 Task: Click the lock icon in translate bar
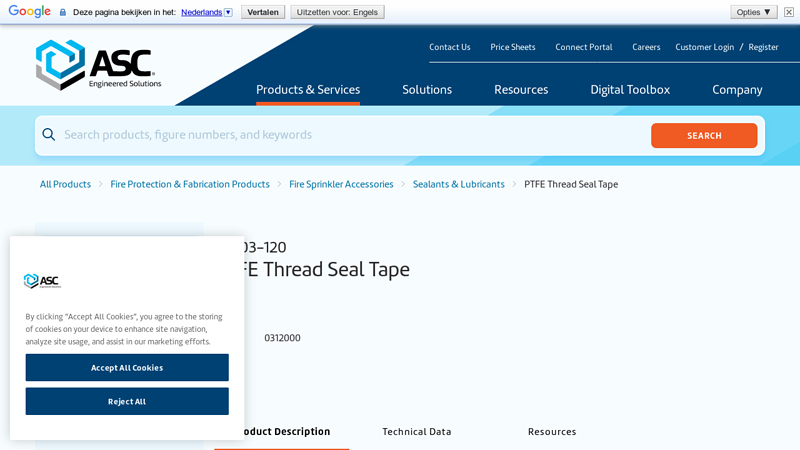(63, 12)
